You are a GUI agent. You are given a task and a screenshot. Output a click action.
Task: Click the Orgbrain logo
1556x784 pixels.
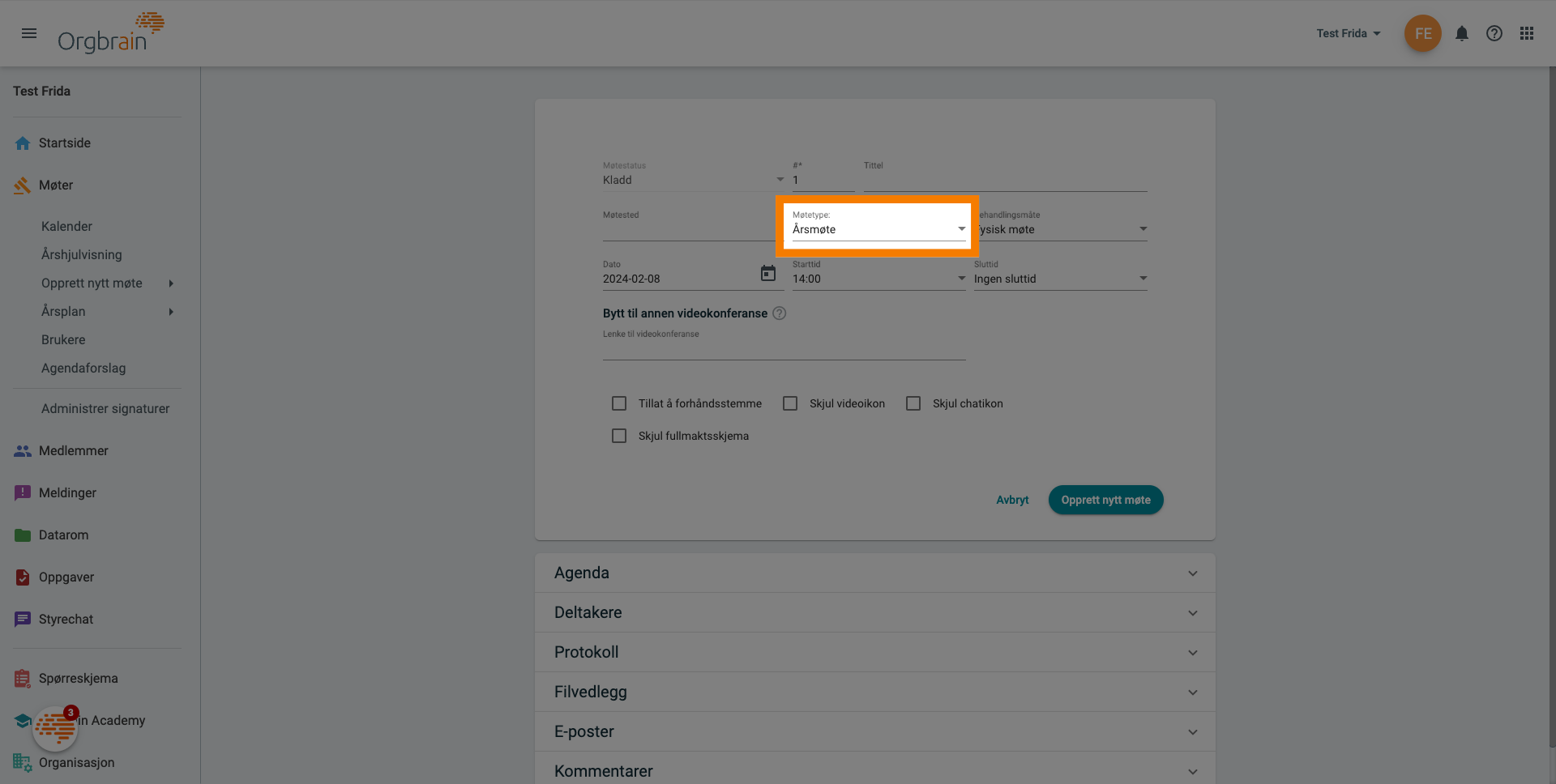(x=111, y=33)
